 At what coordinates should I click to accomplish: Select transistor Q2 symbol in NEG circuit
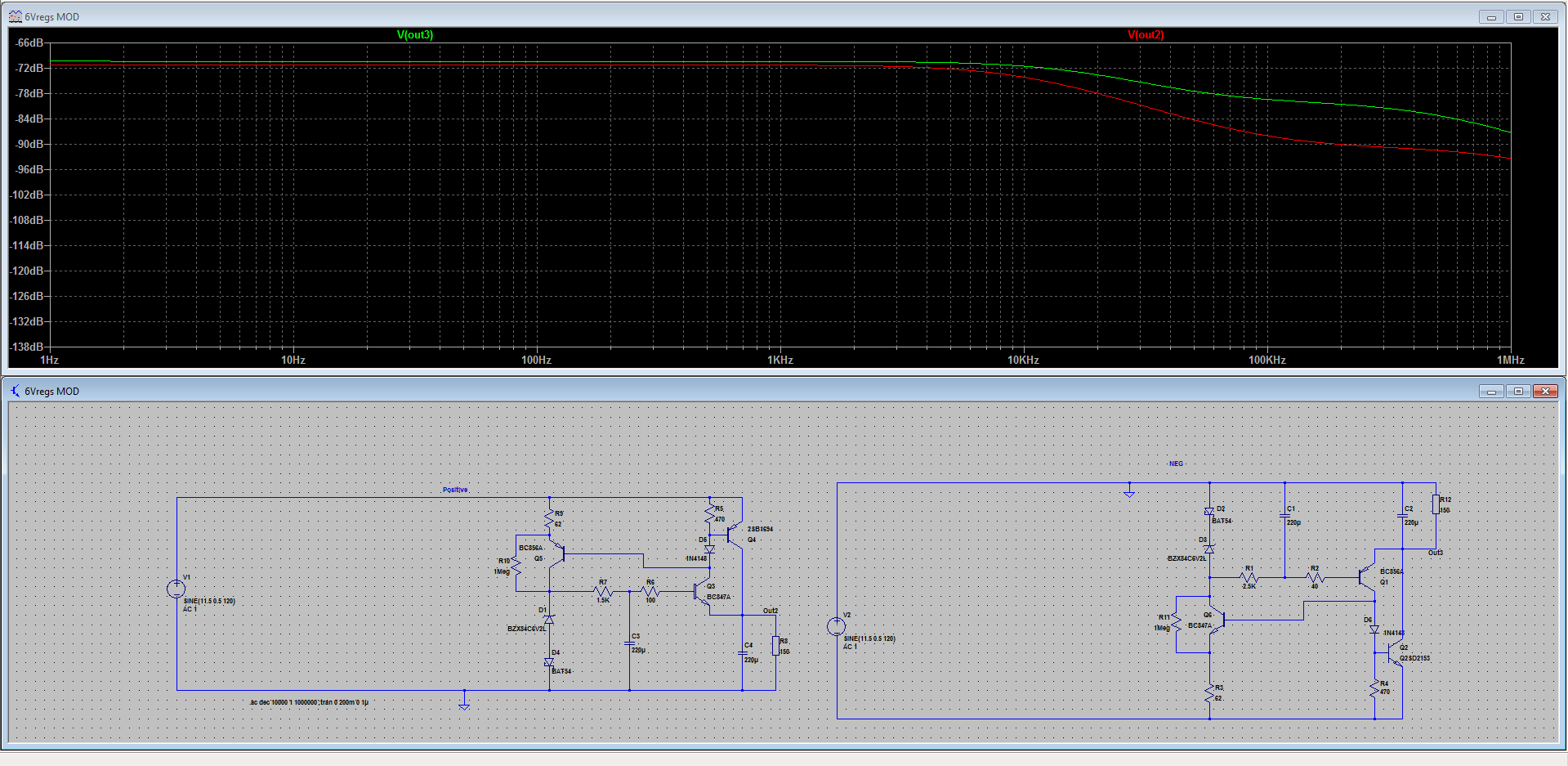pyautogui.click(x=1394, y=653)
